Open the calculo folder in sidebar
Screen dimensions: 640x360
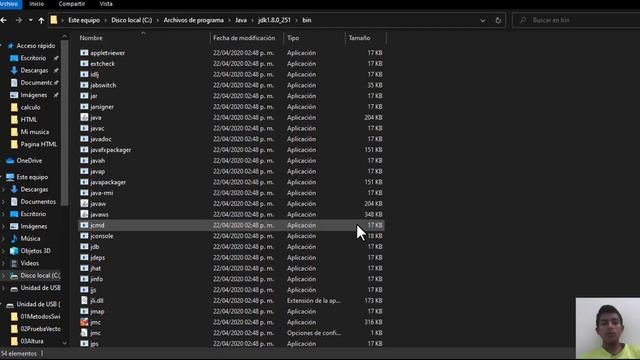coord(30,107)
